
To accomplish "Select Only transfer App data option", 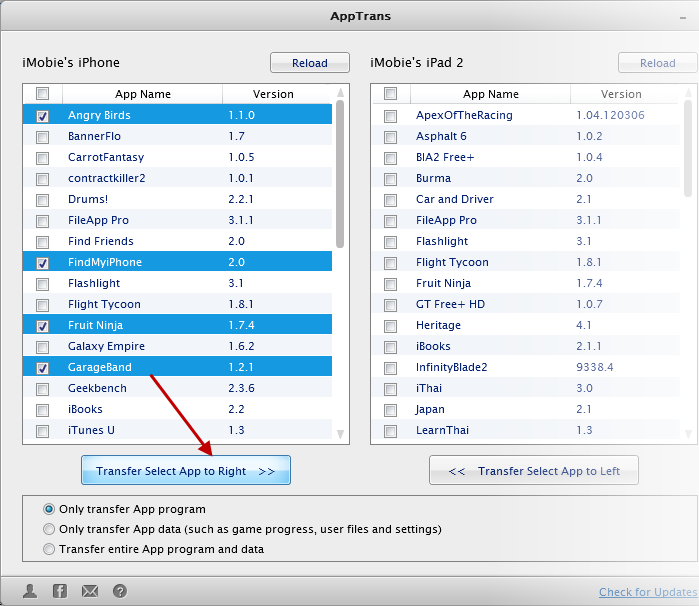I will tap(49, 529).
